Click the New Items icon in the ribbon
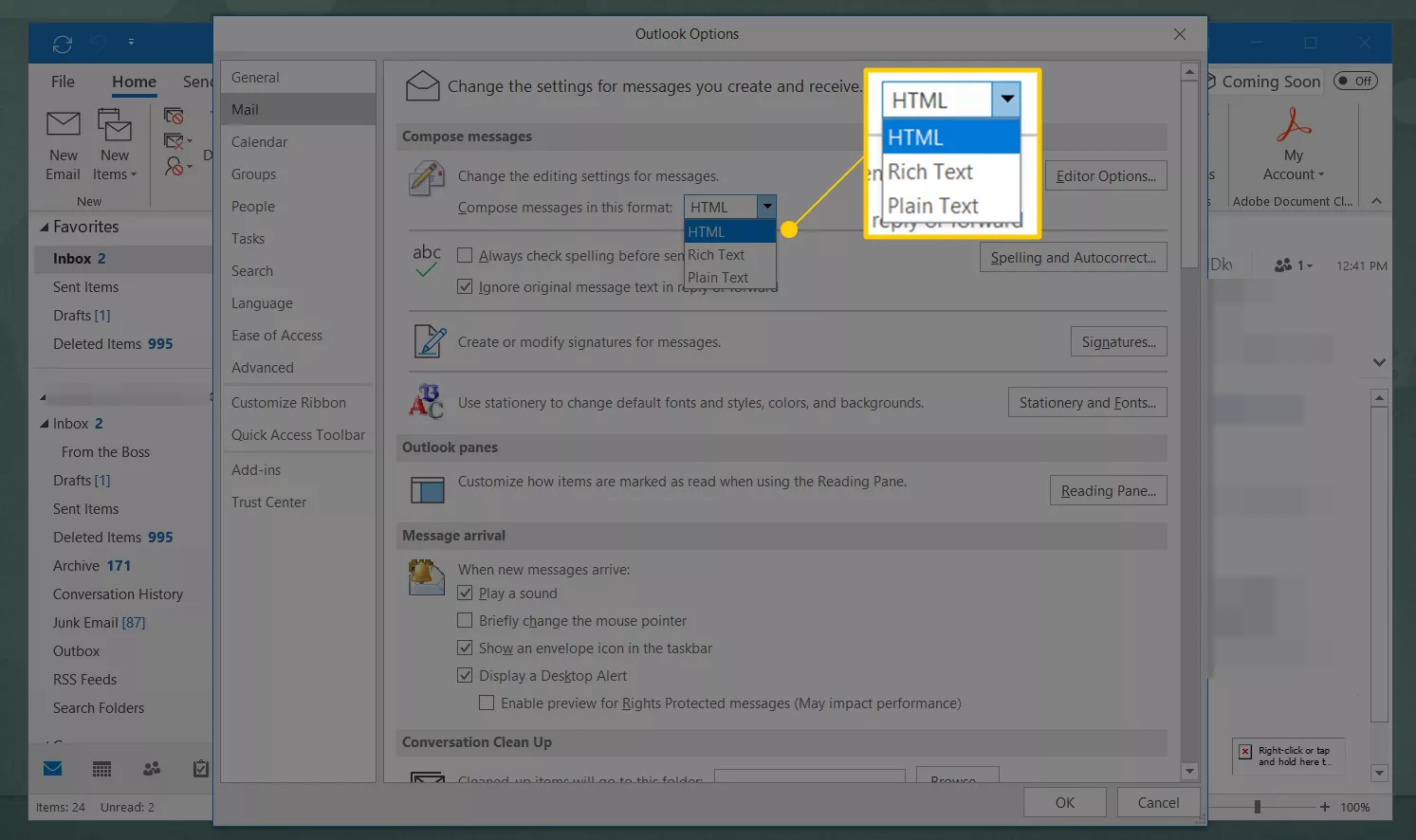Screen dimensions: 1416x840 [x=115, y=124]
